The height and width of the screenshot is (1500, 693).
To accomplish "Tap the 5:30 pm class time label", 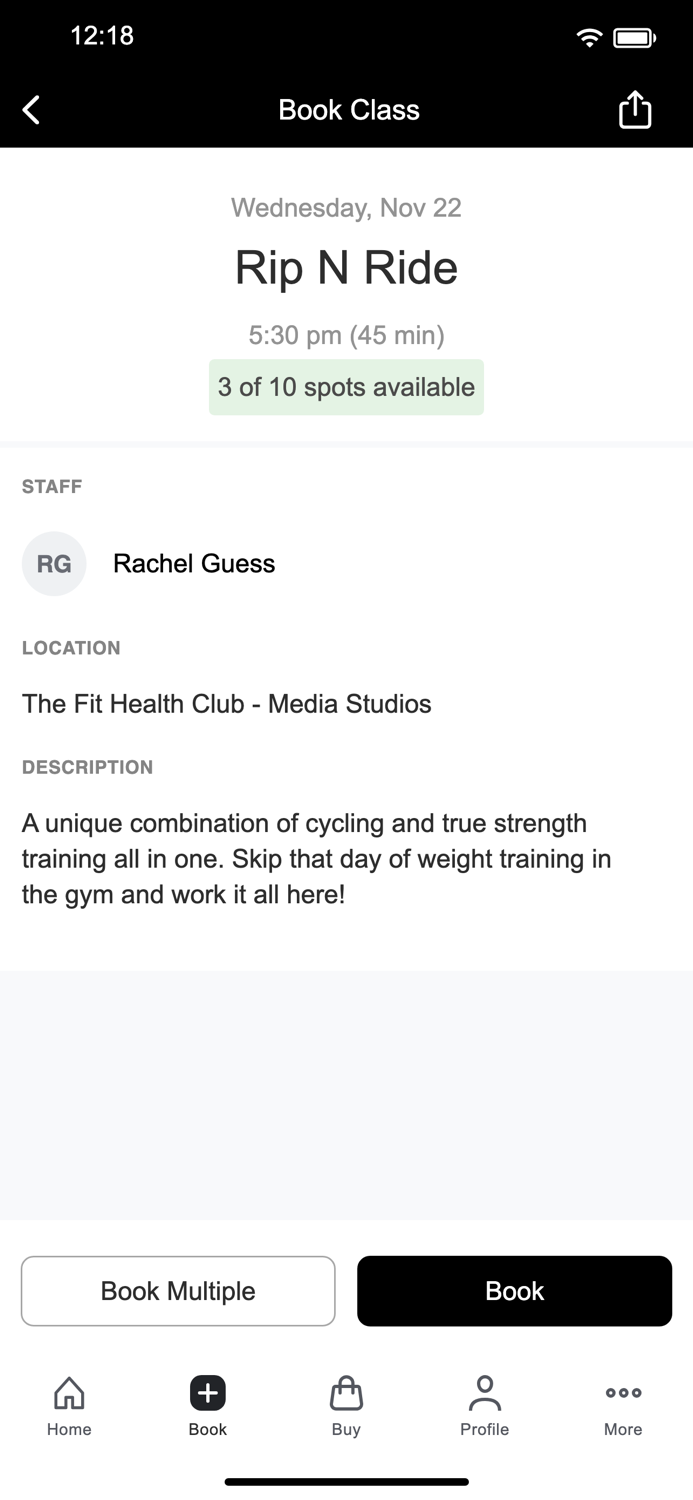I will pos(346,335).
